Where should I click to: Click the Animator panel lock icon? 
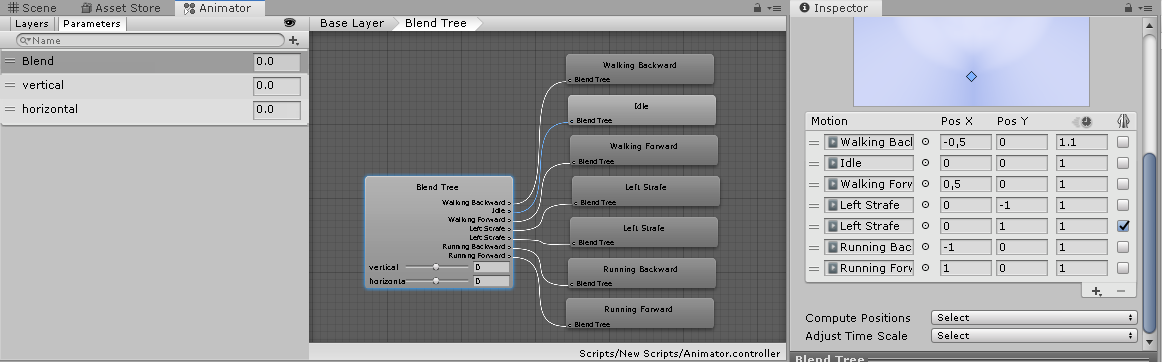[757, 8]
